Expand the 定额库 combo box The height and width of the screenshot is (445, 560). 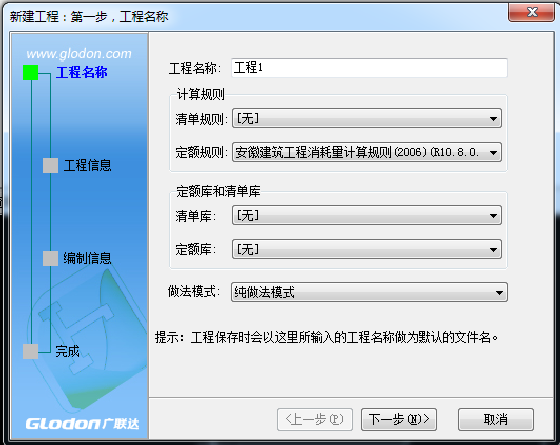[367, 249]
